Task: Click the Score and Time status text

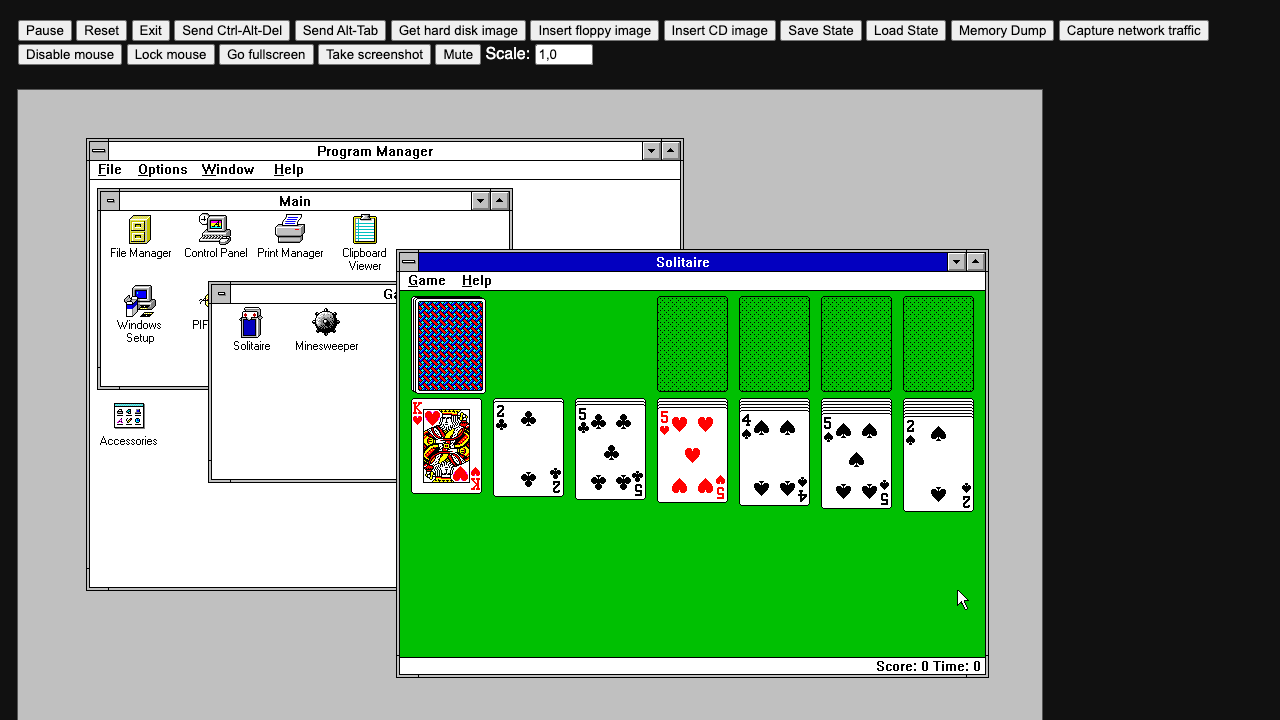Action: 928,666
